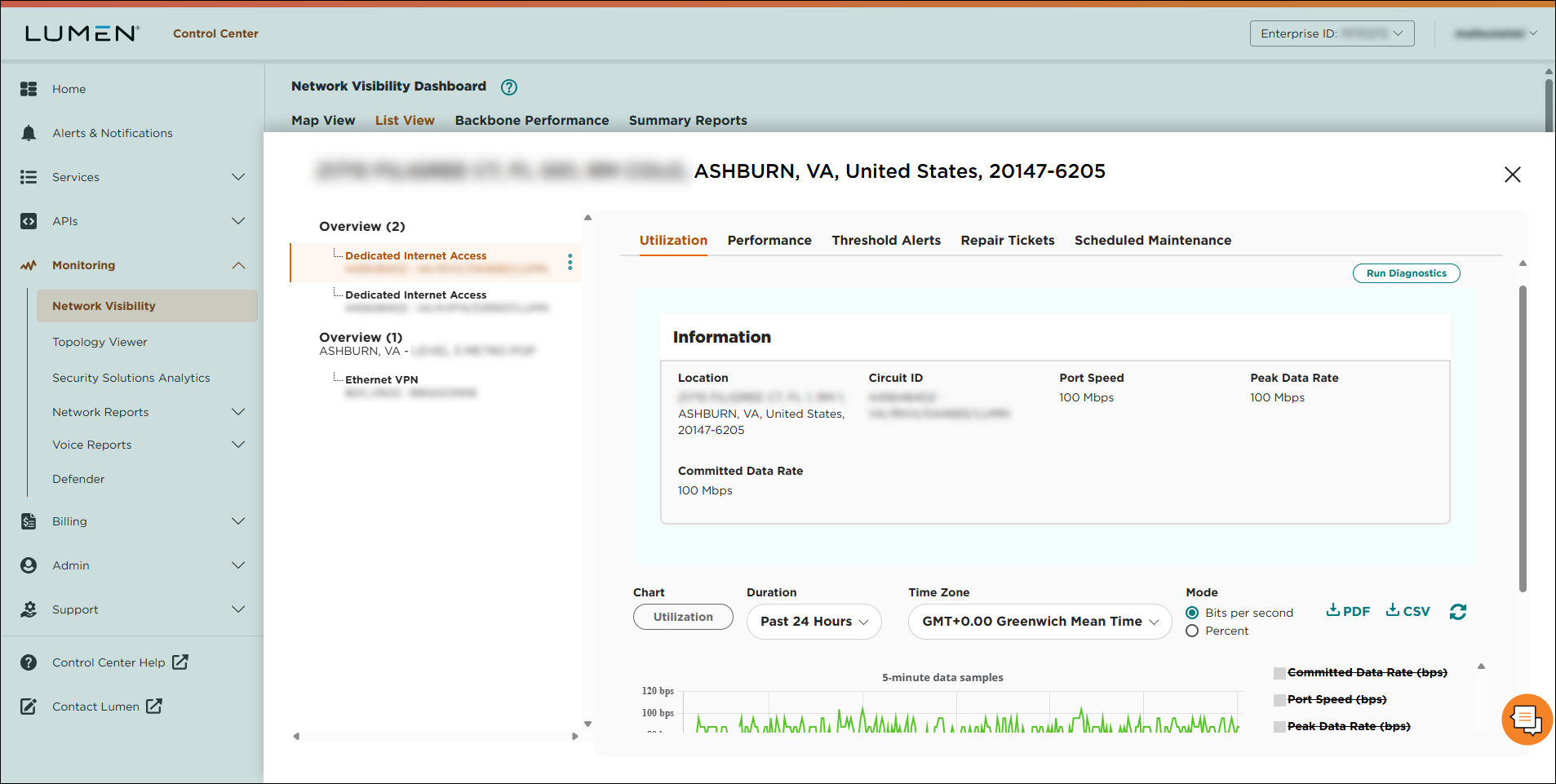Click the Run Diagnostics button
Image resolution: width=1556 pixels, height=784 pixels.
coord(1405,272)
